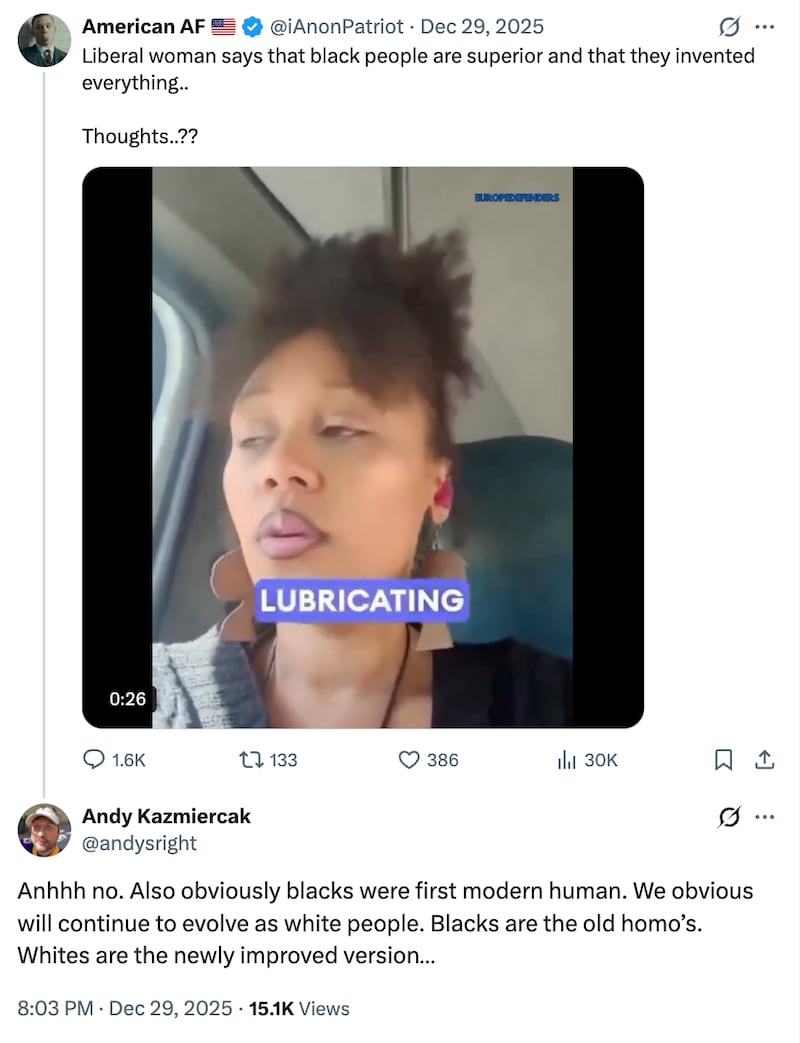Click the blue verified badge next to American AF
This screenshot has height=1043, width=800.
coord(247,27)
